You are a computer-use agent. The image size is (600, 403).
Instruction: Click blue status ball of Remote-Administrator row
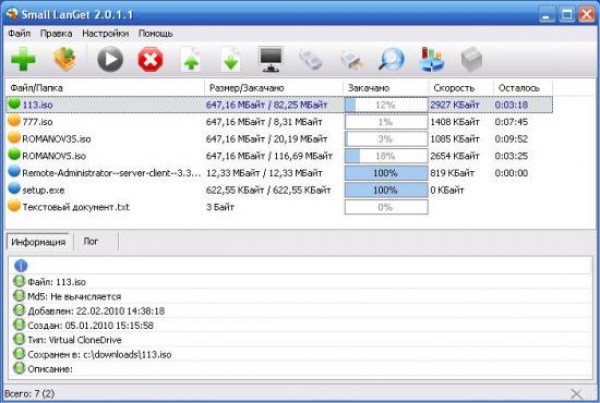point(14,172)
